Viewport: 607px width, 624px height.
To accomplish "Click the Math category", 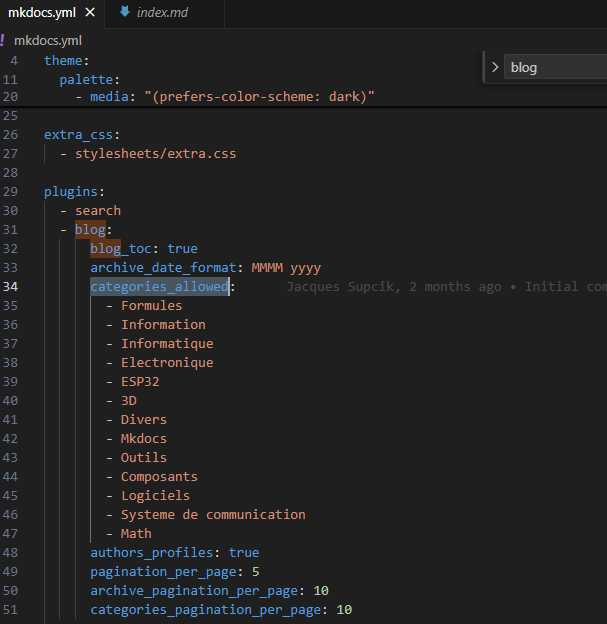I will click(136, 534).
